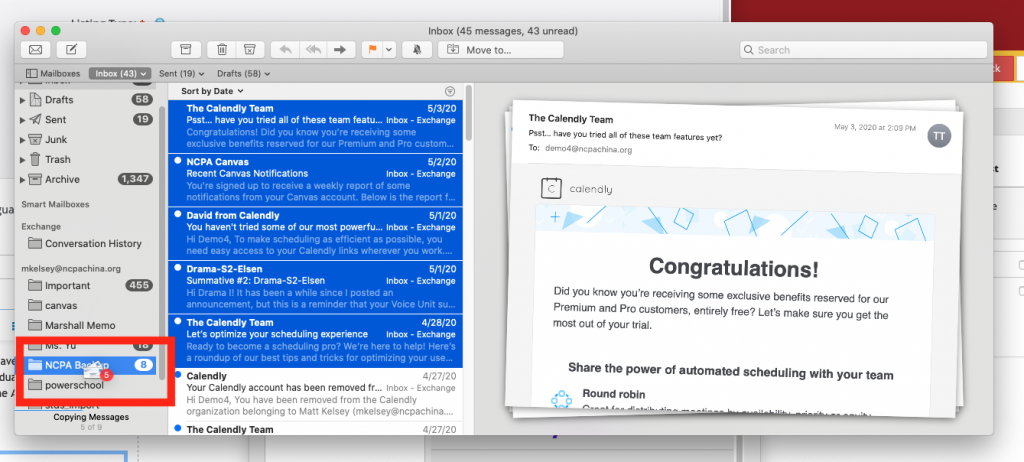
Task: Toggle the Mailboxes sidebar
Action: pyautogui.click(x=53, y=73)
